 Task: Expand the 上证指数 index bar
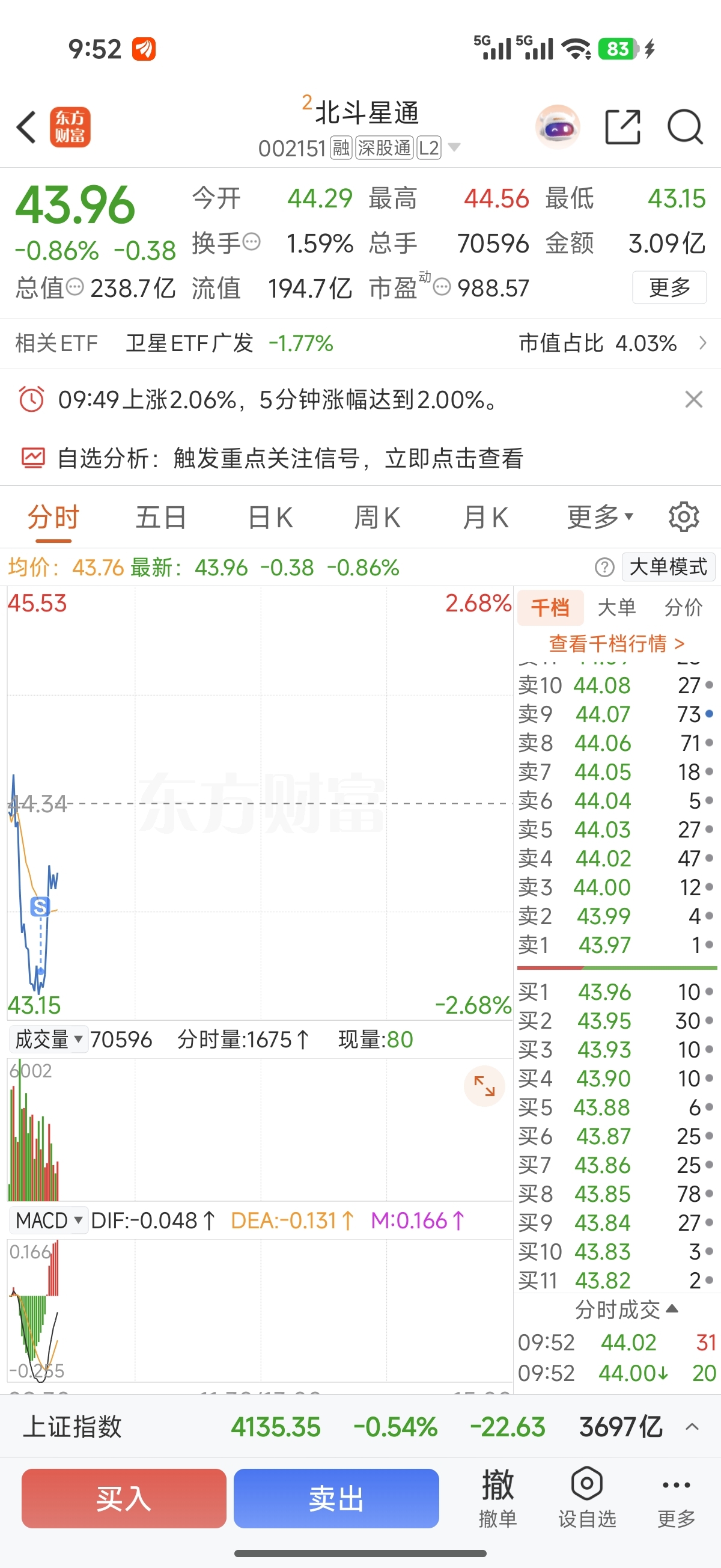692,1427
